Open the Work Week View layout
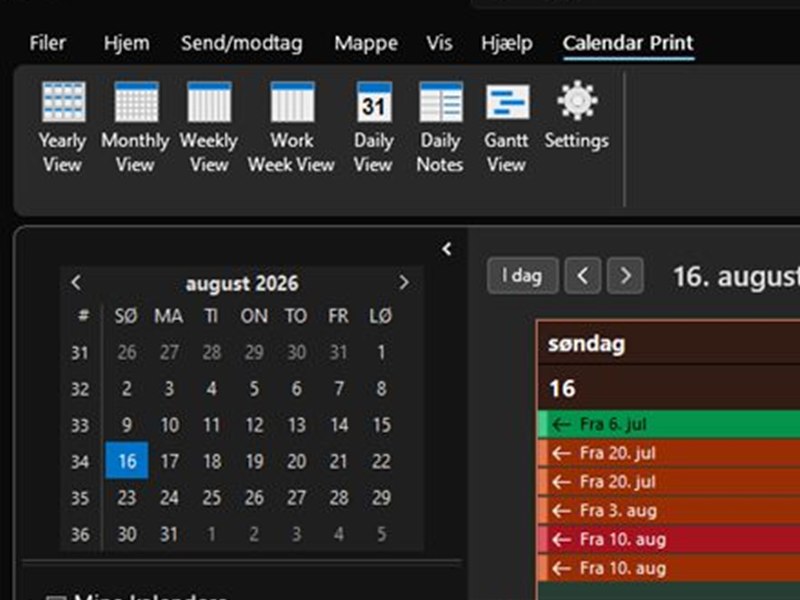Image resolution: width=800 pixels, height=600 pixels. pyautogui.click(x=291, y=128)
